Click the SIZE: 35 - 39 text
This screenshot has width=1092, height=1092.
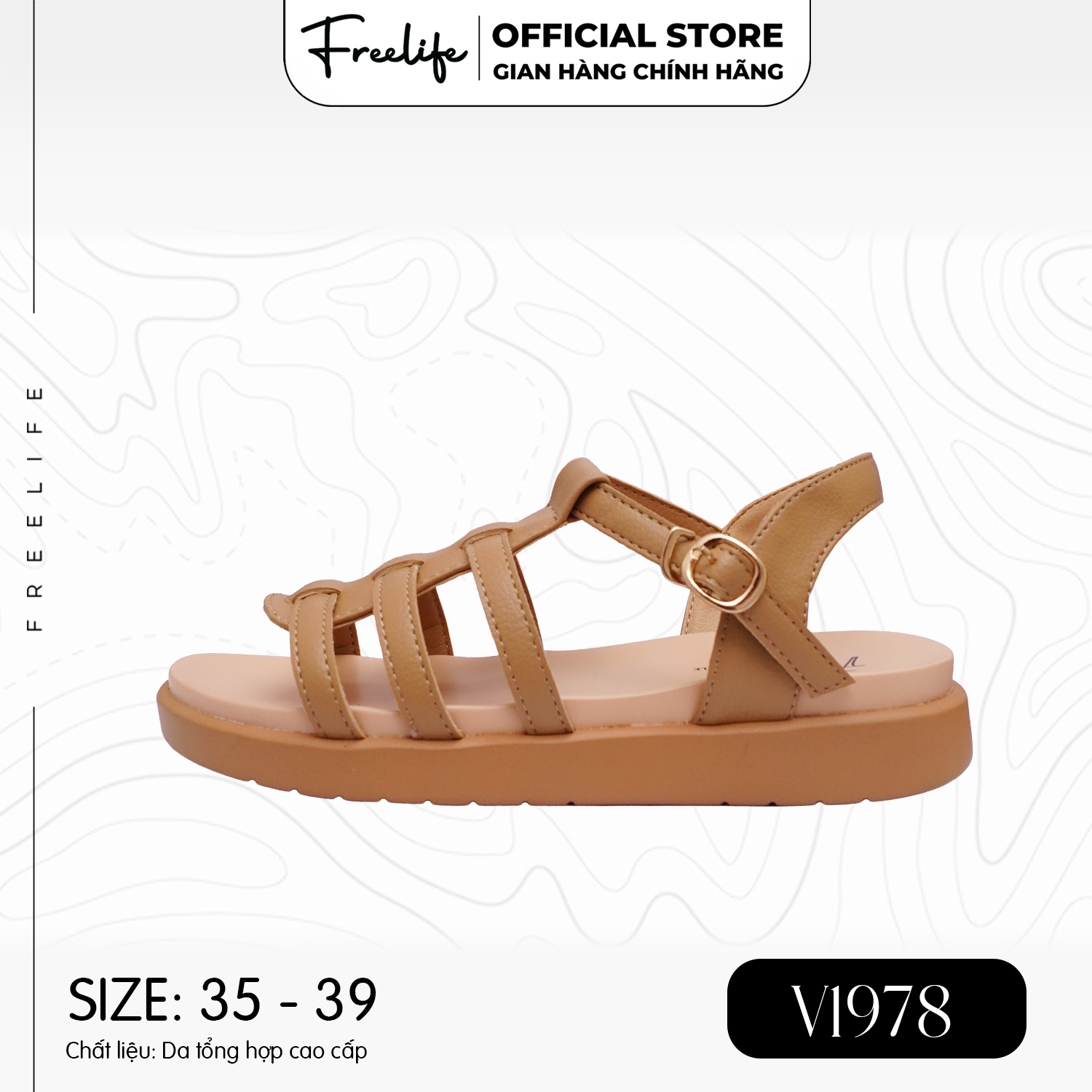point(223,1000)
